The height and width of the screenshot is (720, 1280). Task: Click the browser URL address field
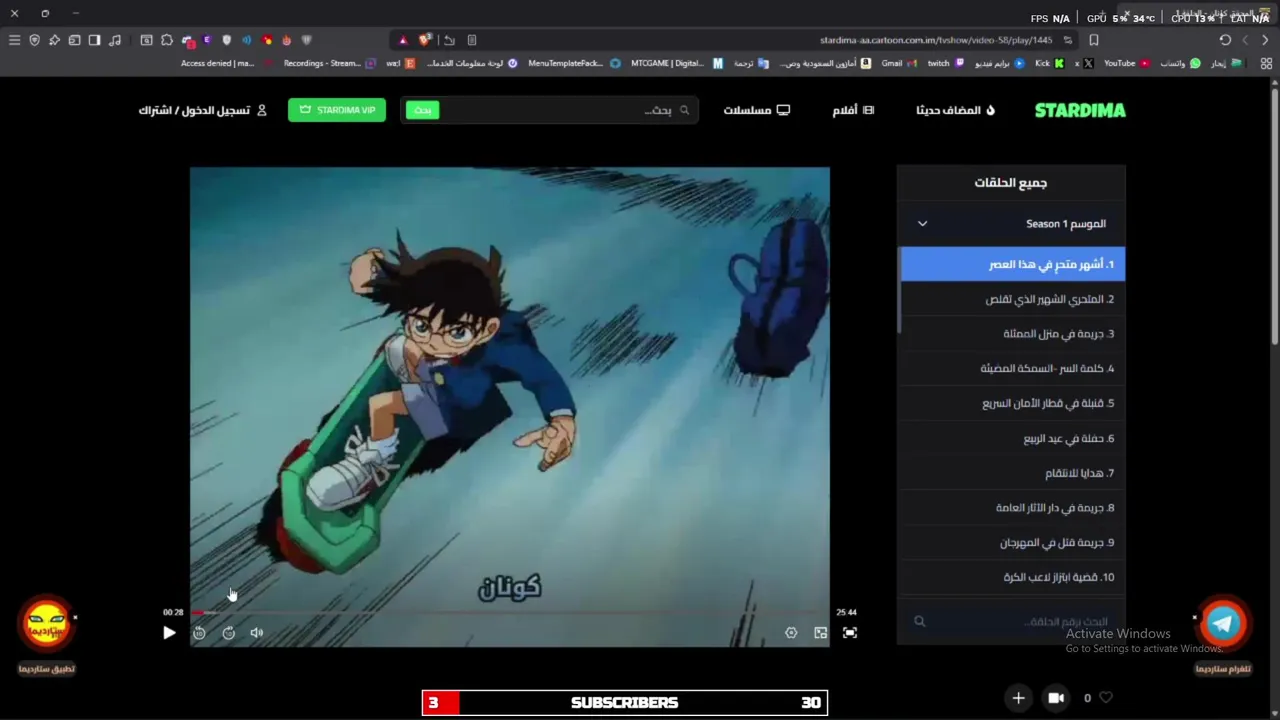point(935,40)
